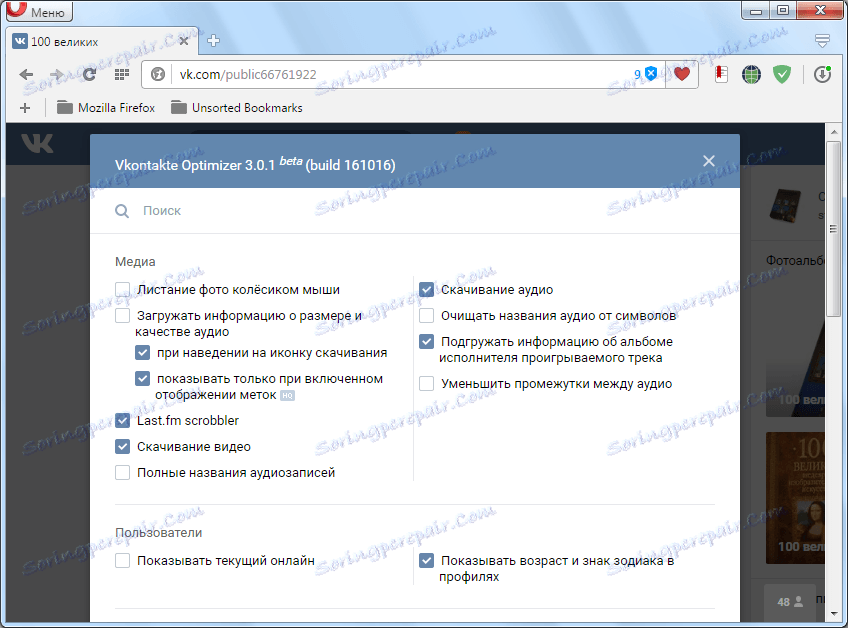
Task: Switch to the '100 великих' tab
Action: click(103, 42)
